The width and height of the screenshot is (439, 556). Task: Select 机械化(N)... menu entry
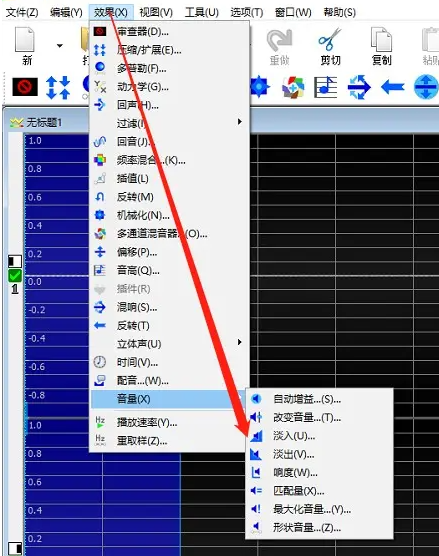point(170,215)
